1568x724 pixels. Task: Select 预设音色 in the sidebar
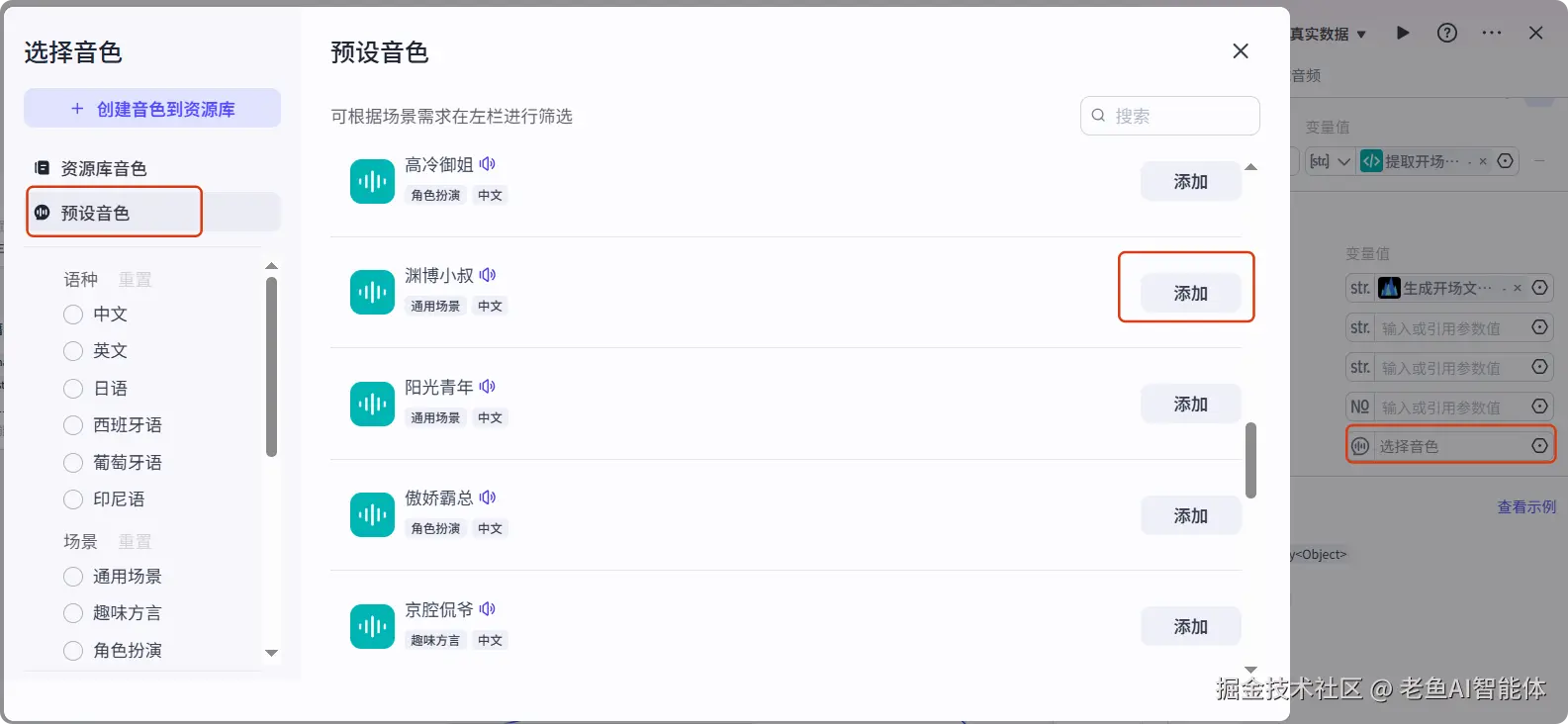pos(95,213)
